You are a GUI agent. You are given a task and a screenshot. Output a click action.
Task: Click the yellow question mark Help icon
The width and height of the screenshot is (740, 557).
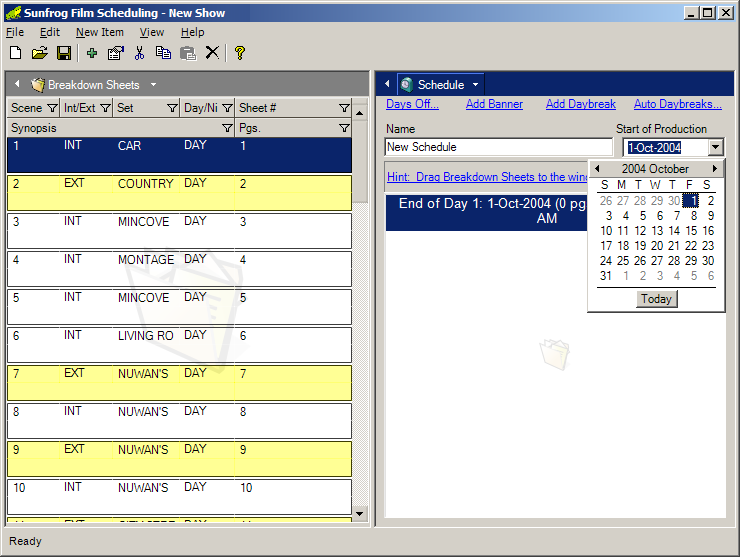[x=239, y=52]
